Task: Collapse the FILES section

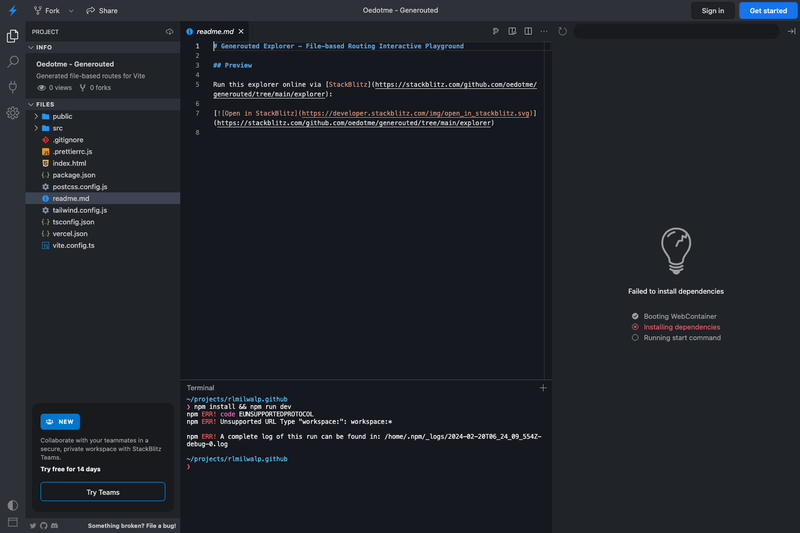Action: pos(103,104)
